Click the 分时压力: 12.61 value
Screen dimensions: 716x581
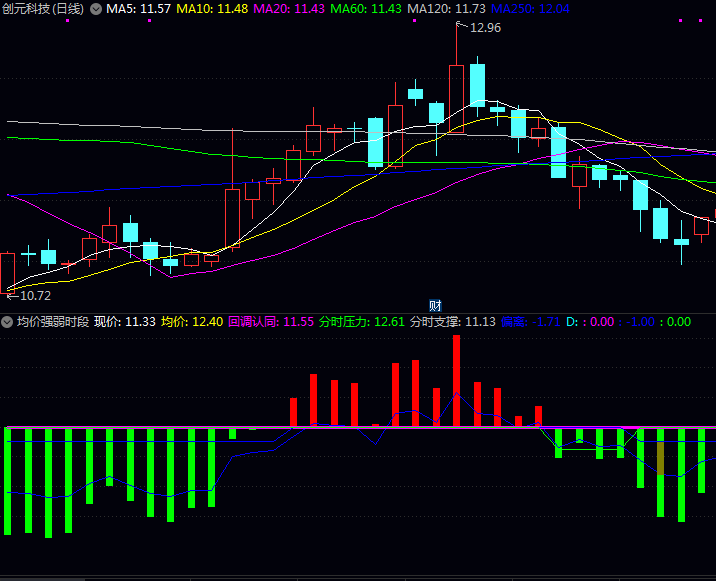[x=362, y=322]
